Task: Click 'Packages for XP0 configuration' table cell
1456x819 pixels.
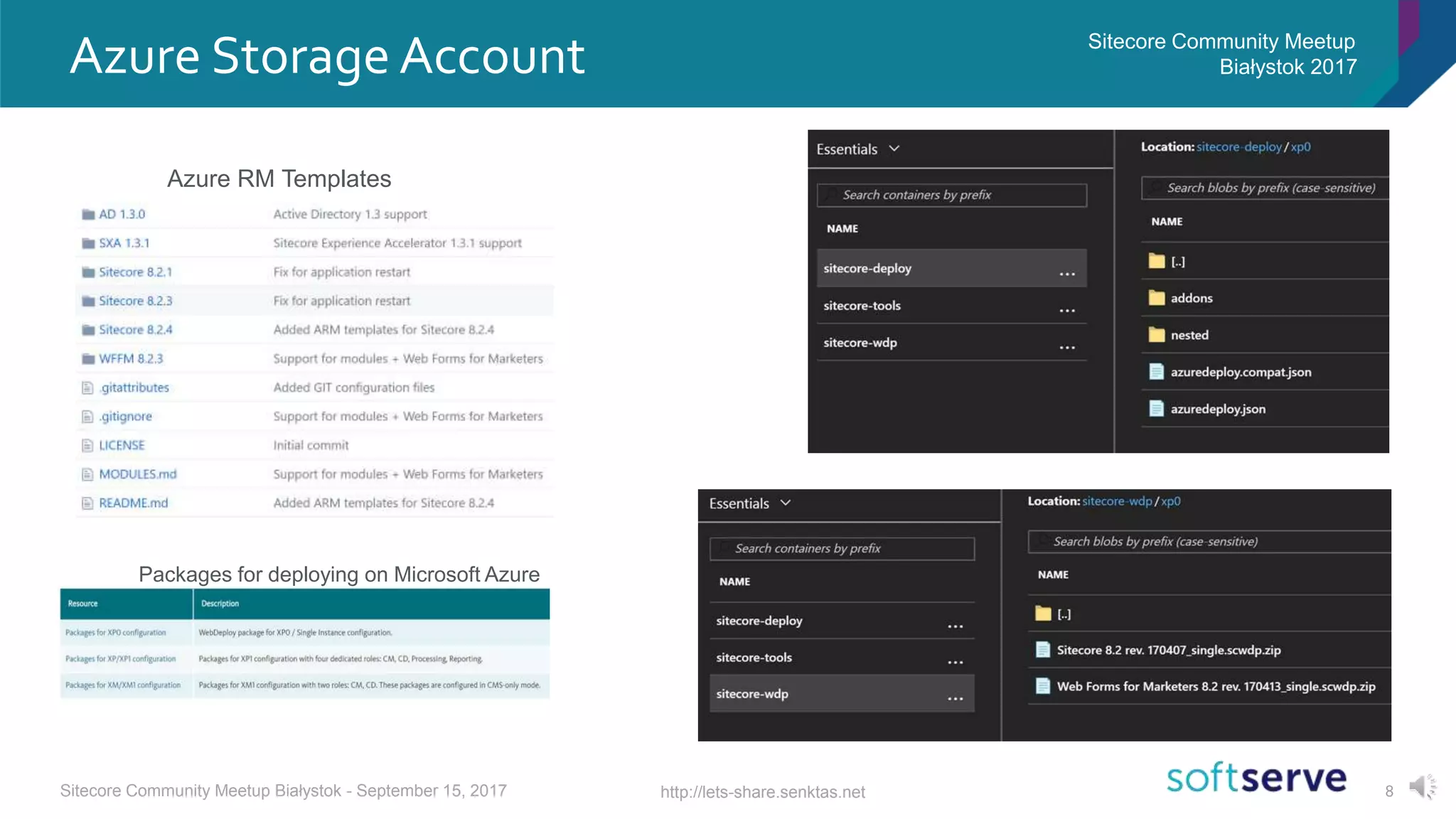Action: 127,632
